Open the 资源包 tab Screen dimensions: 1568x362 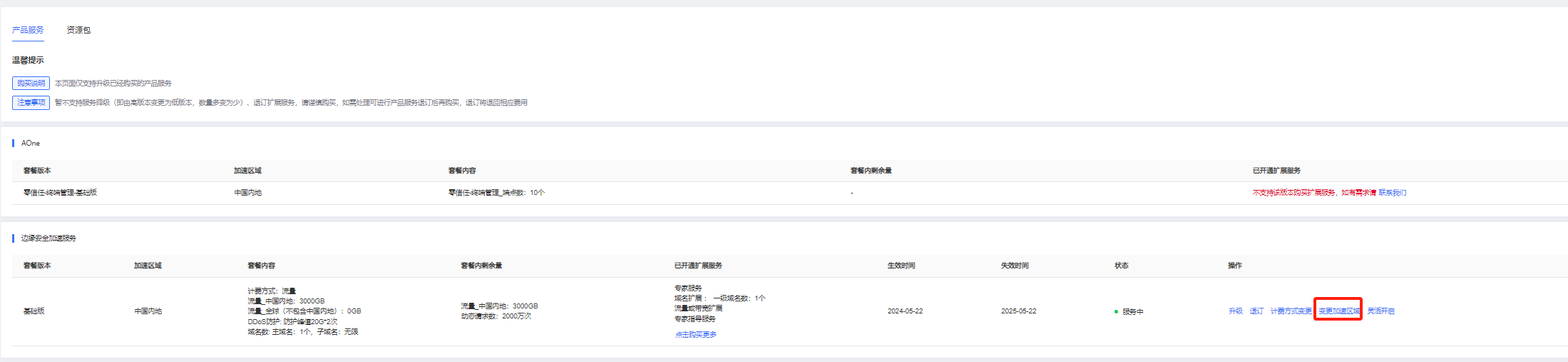(78, 30)
